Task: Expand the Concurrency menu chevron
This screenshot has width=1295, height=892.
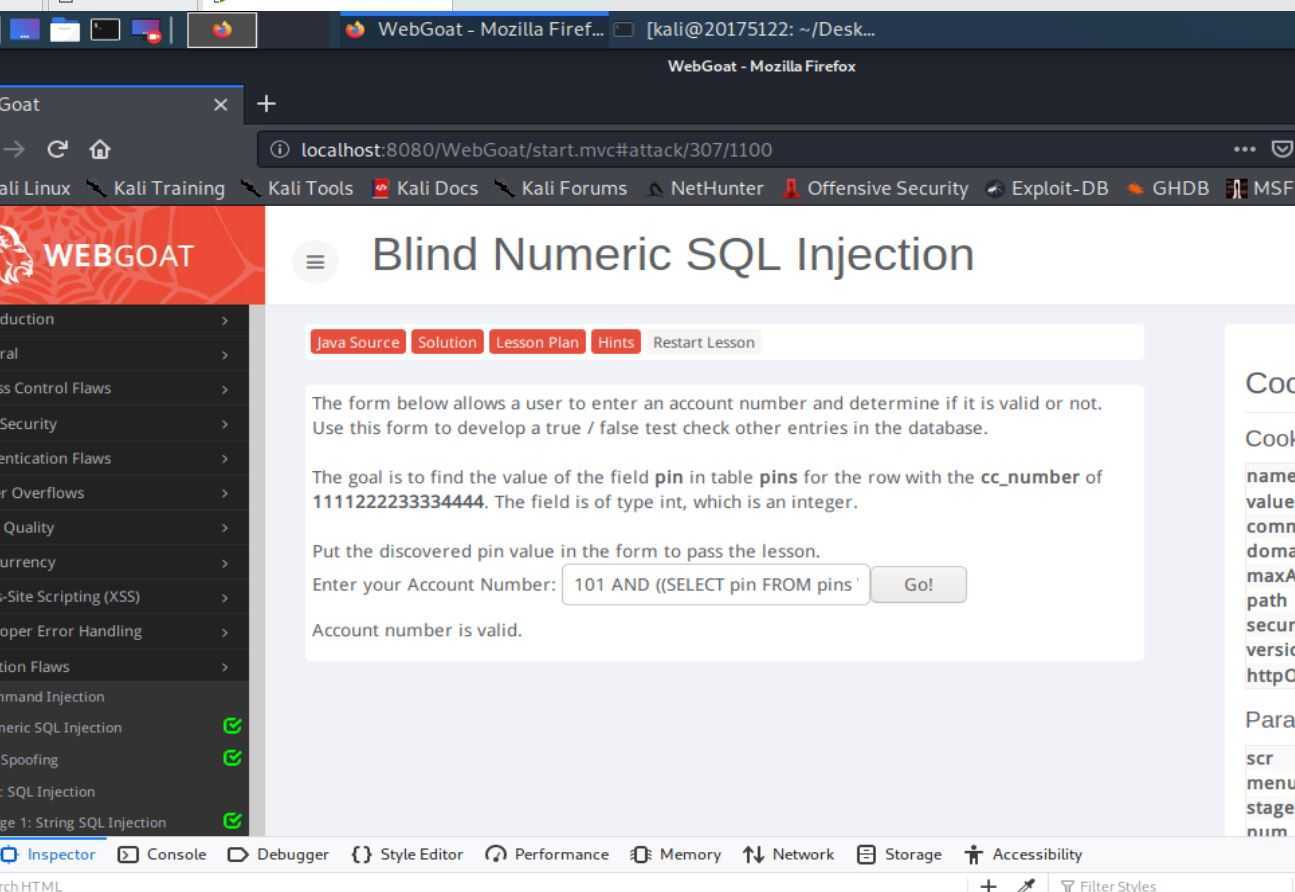Action: (x=225, y=563)
